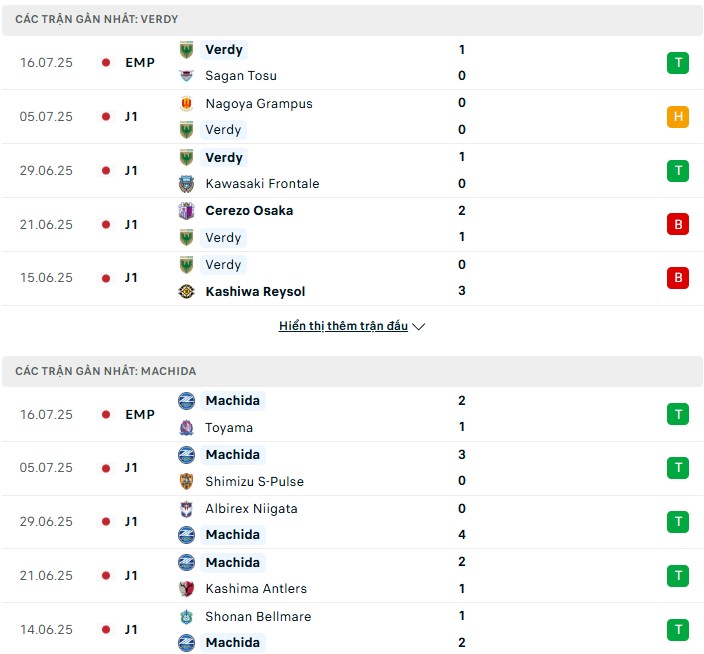The width and height of the screenshot is (704, 654).
Task: Select the EMP competition label on Machida match
Action: pos(140,414)
